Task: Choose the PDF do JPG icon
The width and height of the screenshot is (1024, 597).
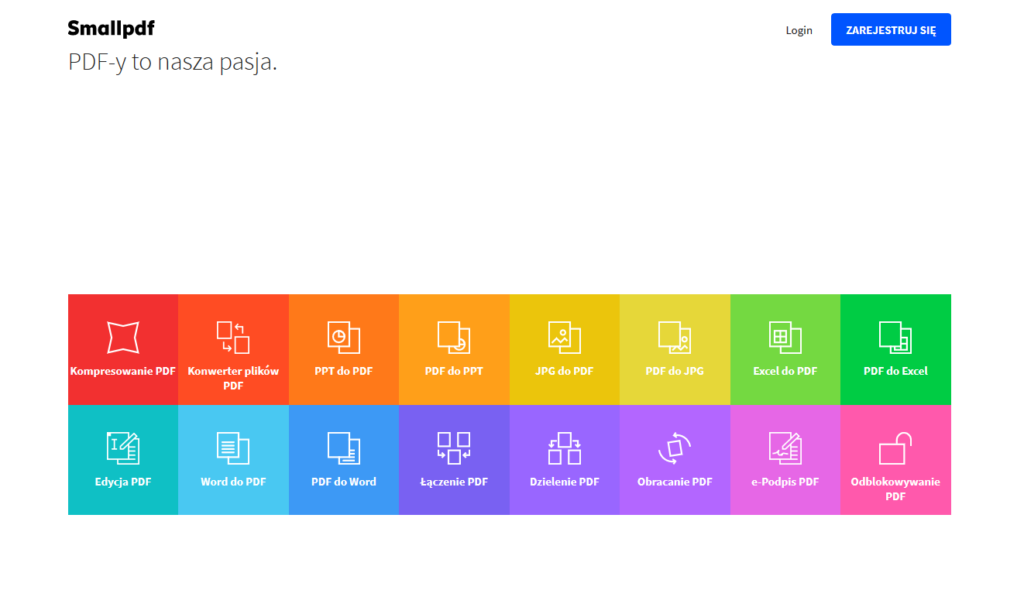Action: pos(674,337)
